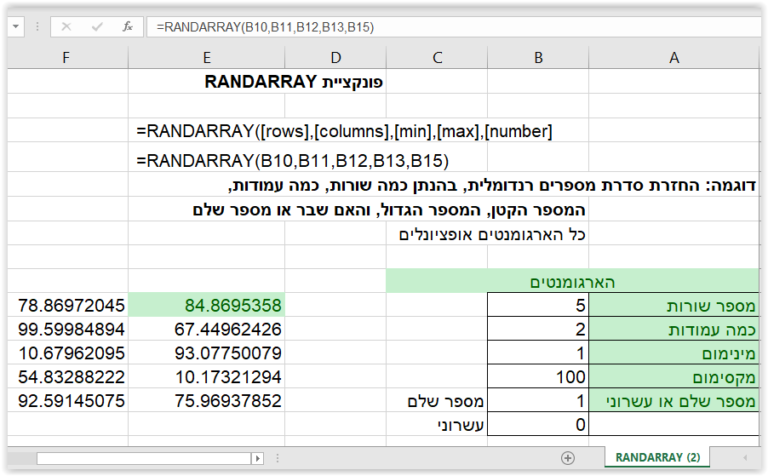Click the description line starting with דוגמה

492,186
